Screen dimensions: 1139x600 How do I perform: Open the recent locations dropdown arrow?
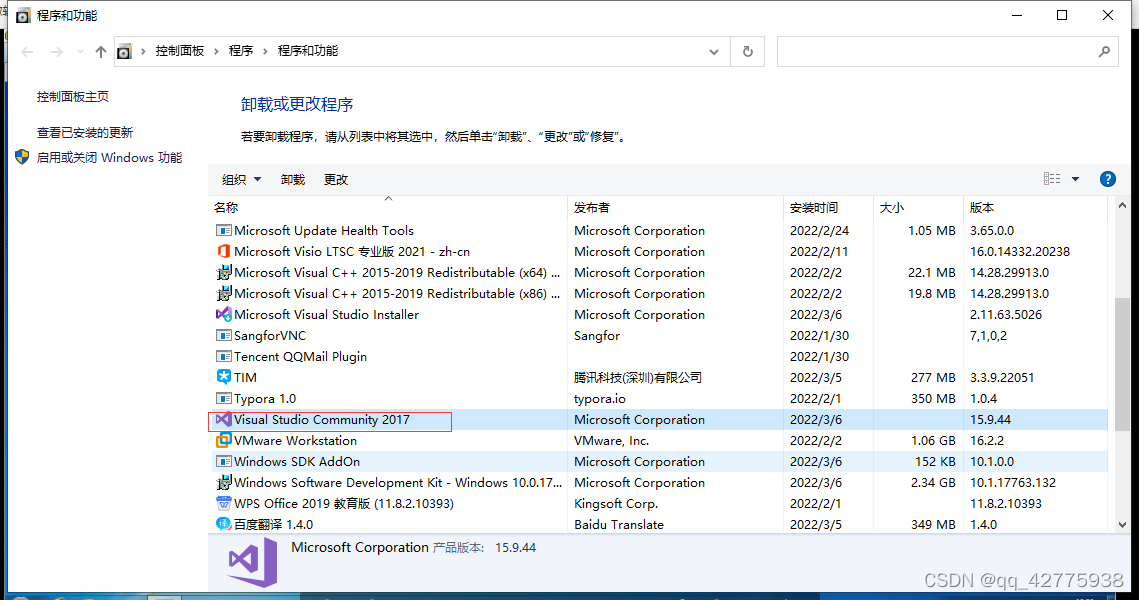point(80,52)
